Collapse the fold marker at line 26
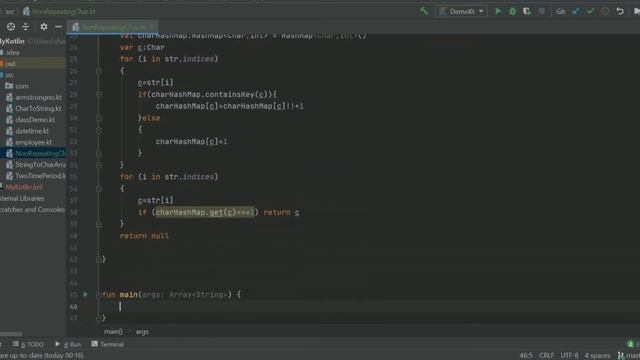The height and width of the screenshot is (360, 640). [99, 71]
